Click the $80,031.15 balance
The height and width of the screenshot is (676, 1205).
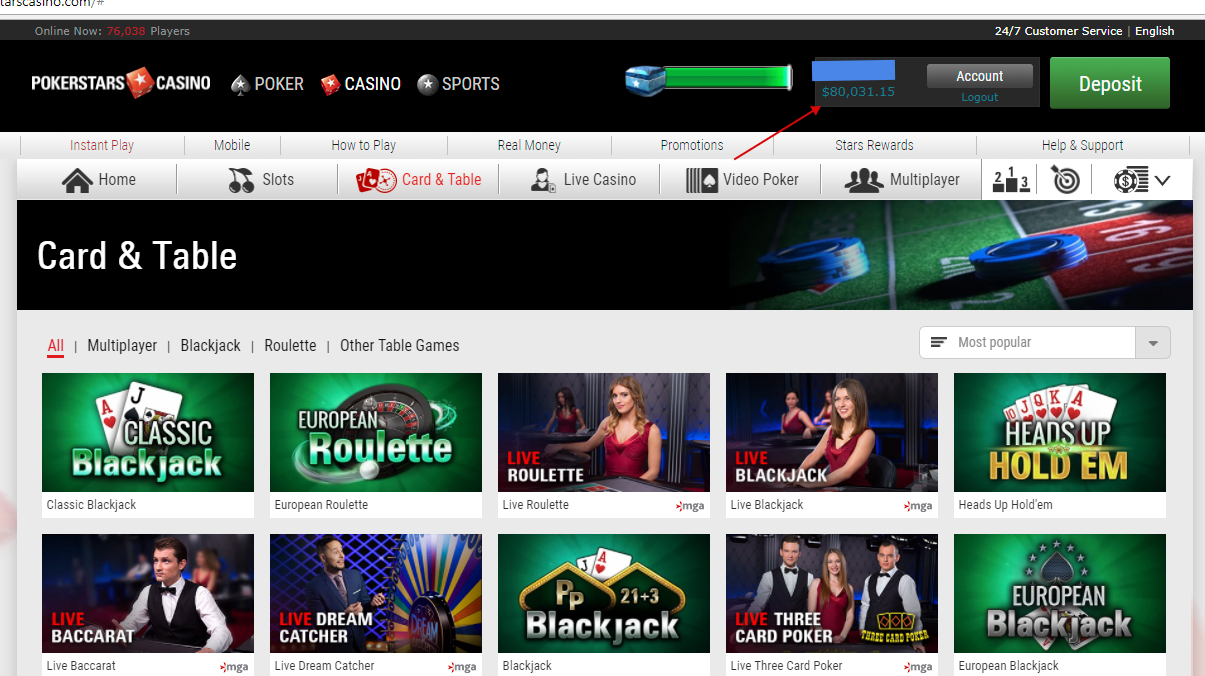(858, 92)
